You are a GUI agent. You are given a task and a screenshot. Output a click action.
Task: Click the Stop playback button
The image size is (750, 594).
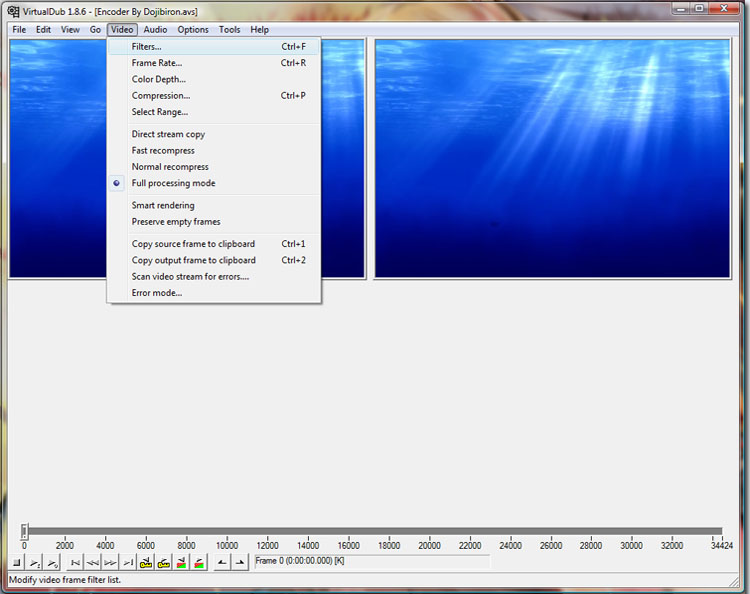(x=17, y=563)
